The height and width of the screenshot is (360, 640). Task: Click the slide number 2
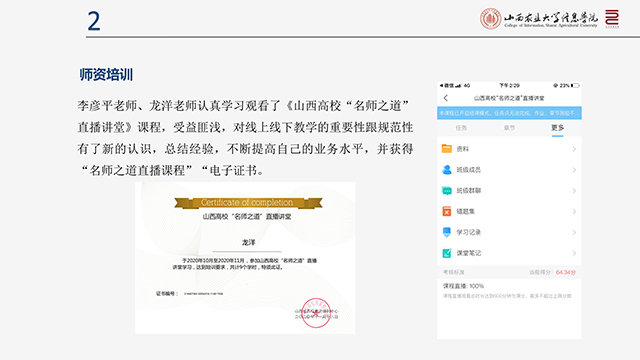tap(94, 21)
